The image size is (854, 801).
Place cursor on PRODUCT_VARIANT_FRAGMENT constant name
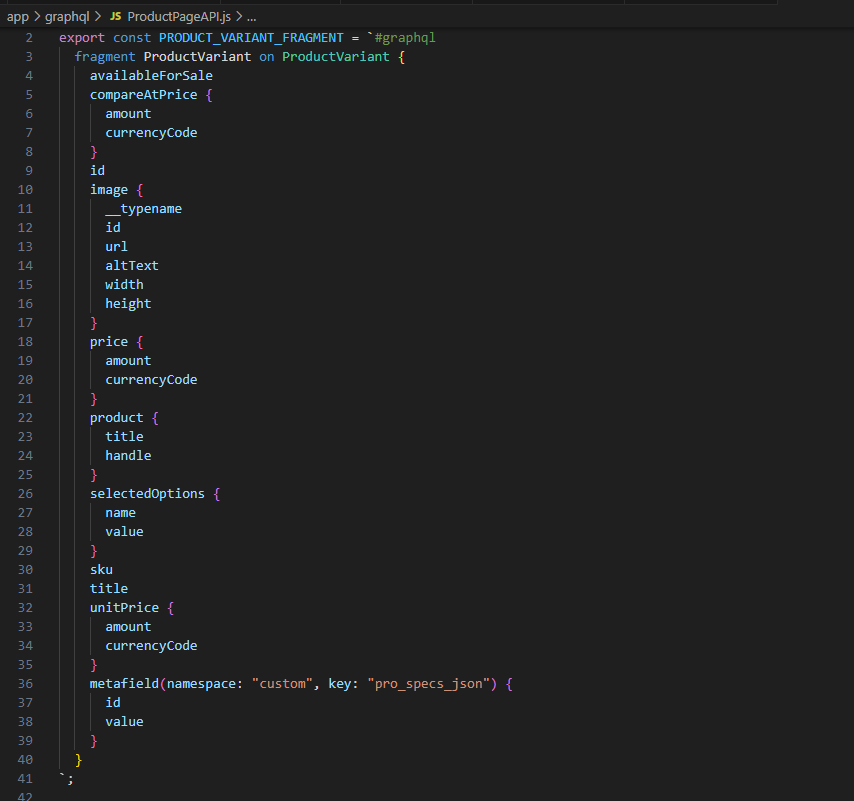click(x=251, y=38)
